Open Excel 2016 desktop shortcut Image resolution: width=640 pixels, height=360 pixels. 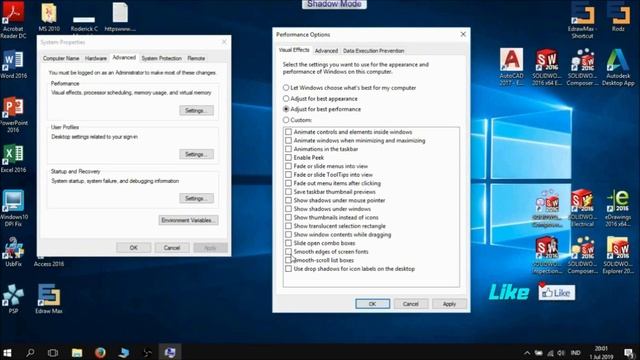[x=13, y=158]
